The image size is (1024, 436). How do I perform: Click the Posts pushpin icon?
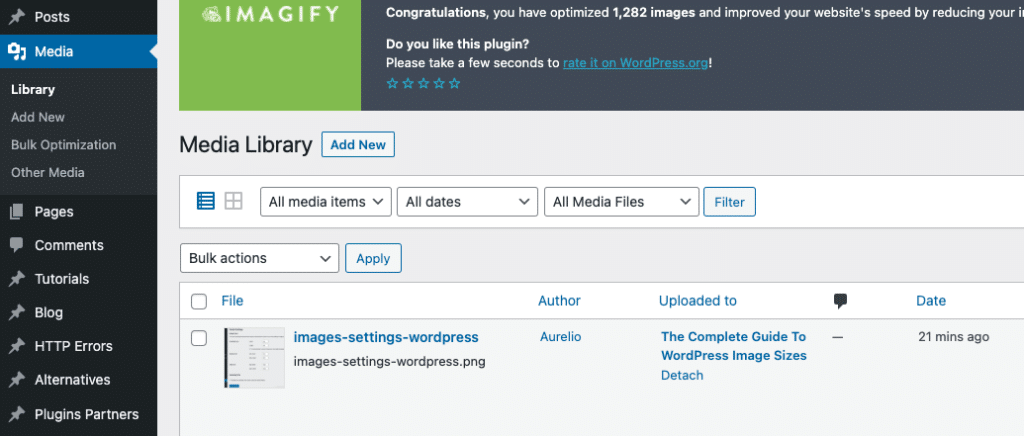17,18
